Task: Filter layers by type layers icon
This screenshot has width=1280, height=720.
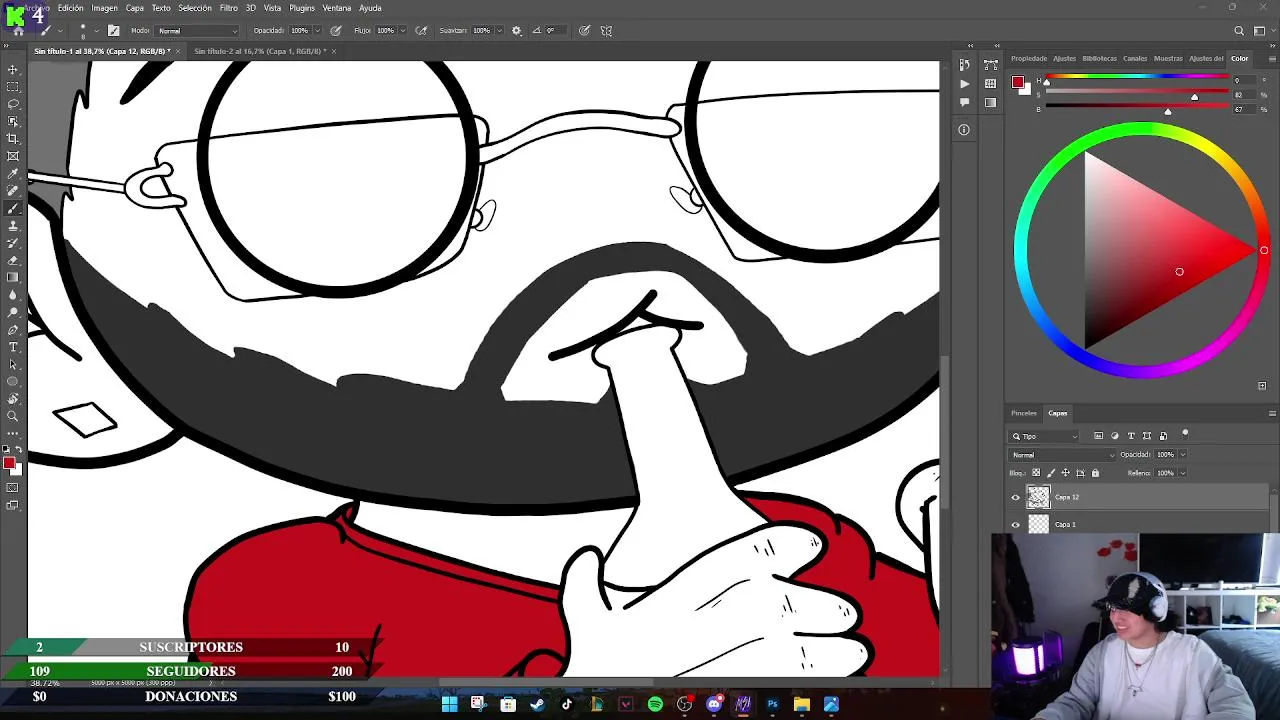Action: (1131, 436)
